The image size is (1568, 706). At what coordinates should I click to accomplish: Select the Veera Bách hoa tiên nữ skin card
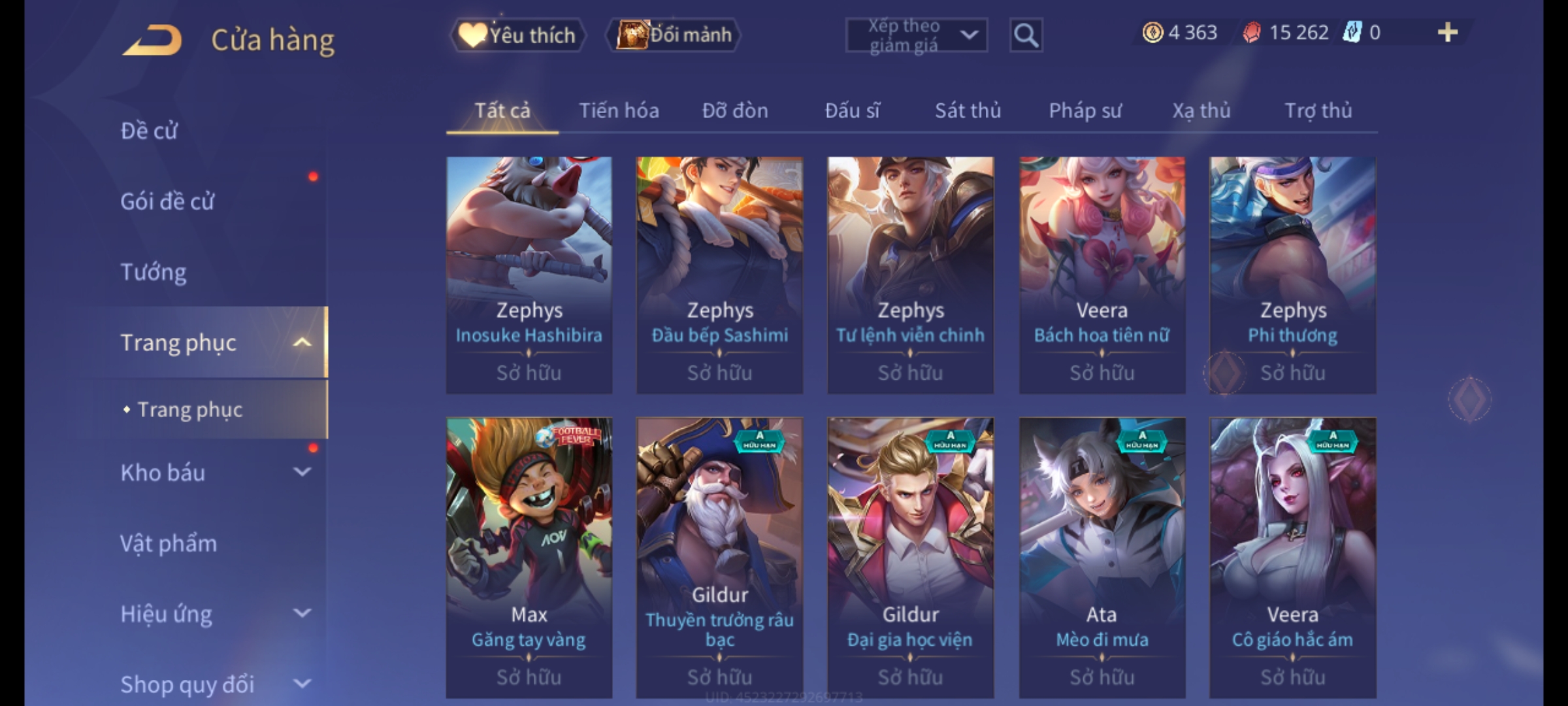pyautogui.click(x=1102, y=275)
